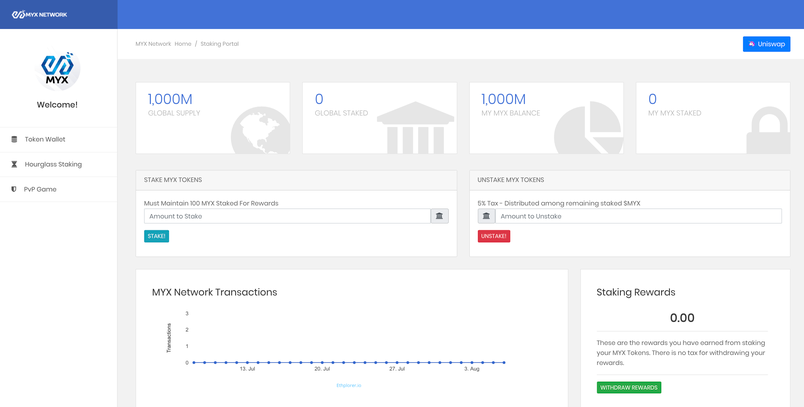Click the padlock icon on My MYX Staked card
Viewport: 804px width, 407px height.
[768, 130]
